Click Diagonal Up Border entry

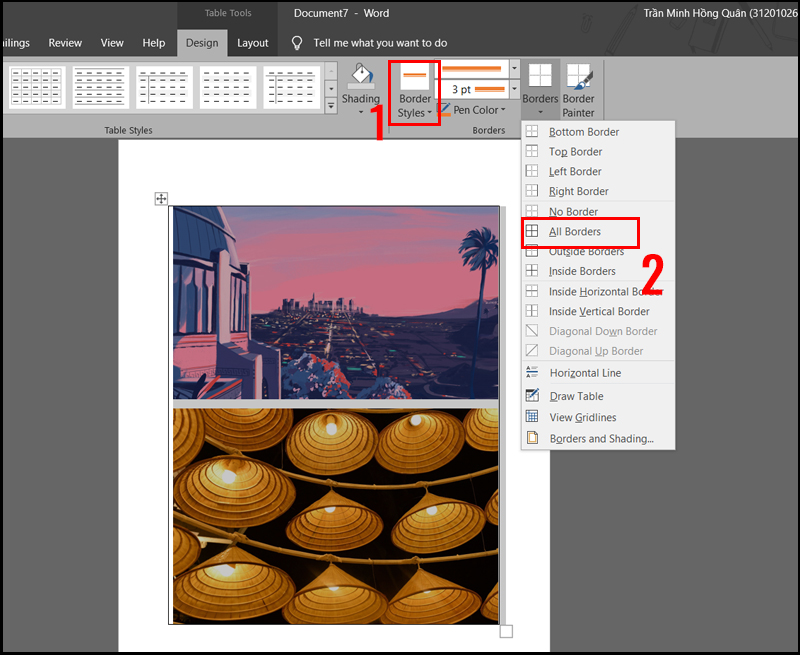click(598, 351)
